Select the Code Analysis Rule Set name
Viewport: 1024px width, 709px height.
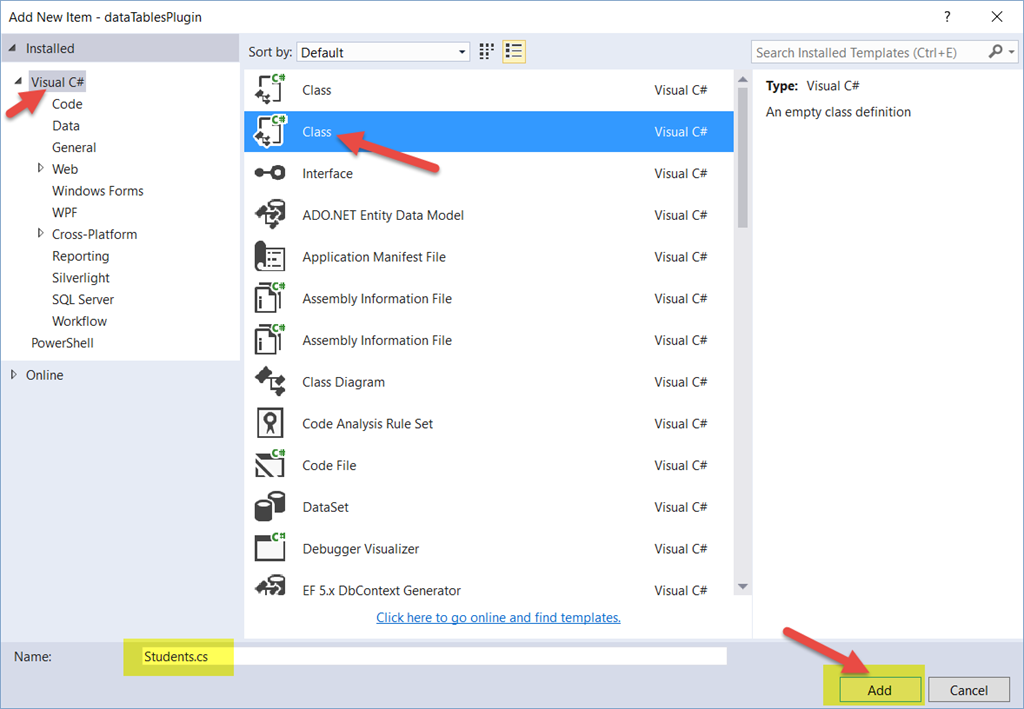(x=368, y=424)
